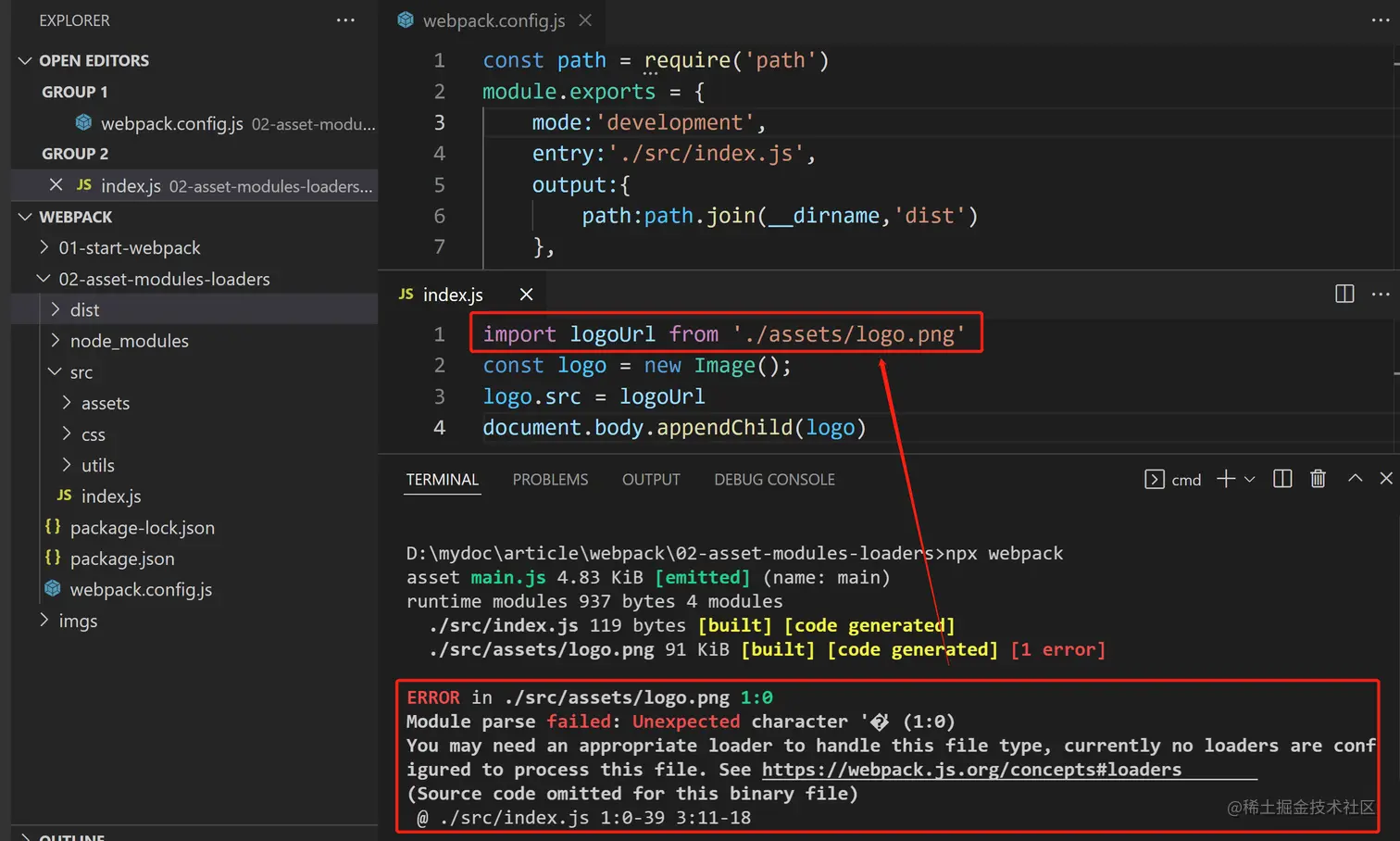Click webpack icon beside webpack.config.js in tree

pyautogui.click(x=53, y=589)
